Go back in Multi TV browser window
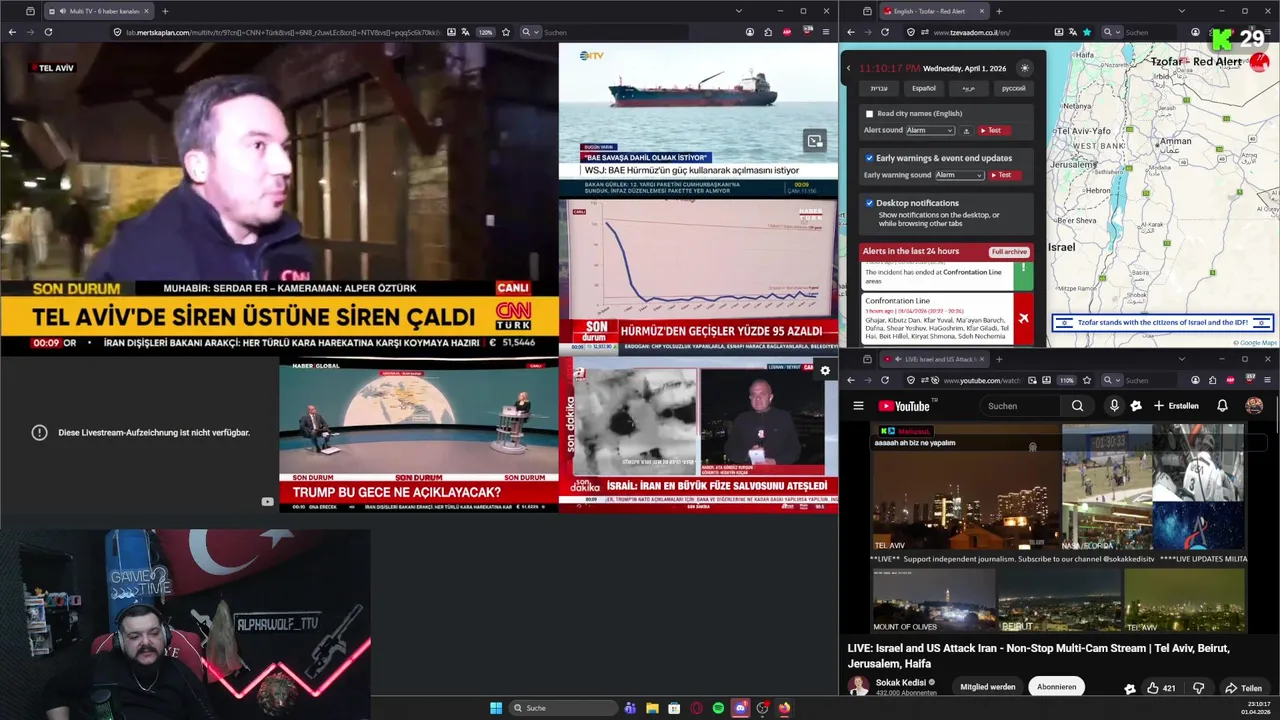Image resolution: width=1280 pixels, height=720 pixels. point(12,32)
